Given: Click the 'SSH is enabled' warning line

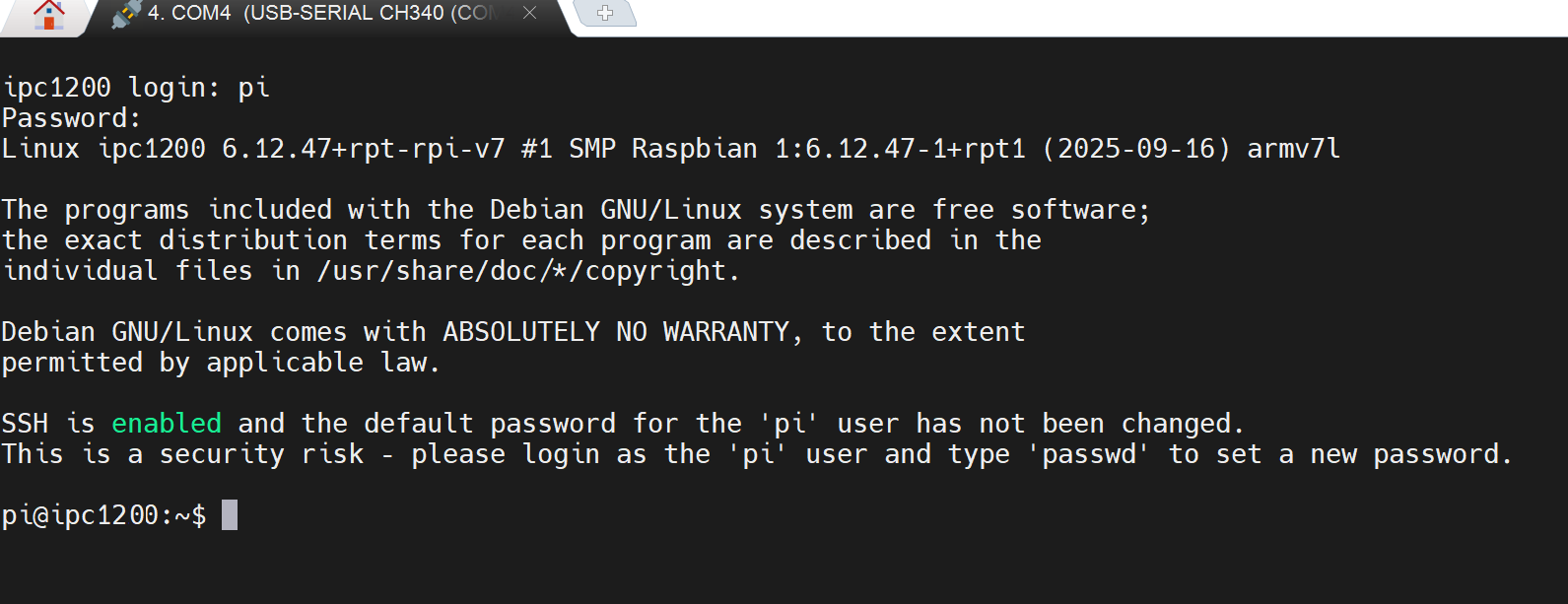Looking at the screenshot, I should [394, 423].
